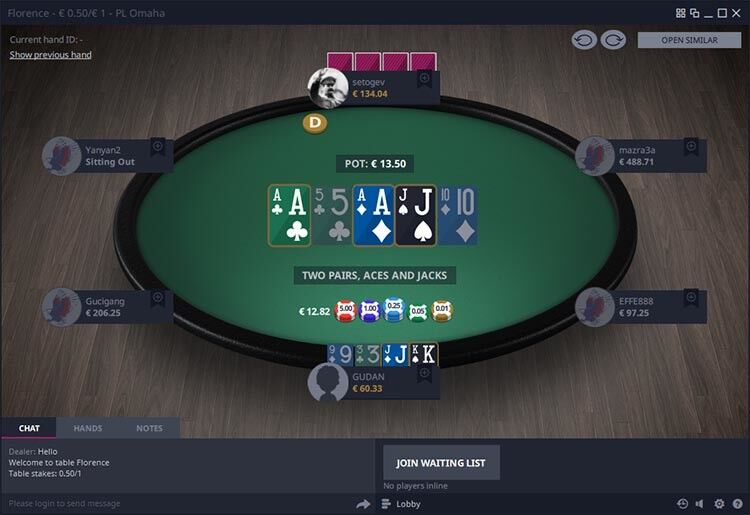Open the Show previous hand link
Screen dimensions: 750x515
pos(50,55)
